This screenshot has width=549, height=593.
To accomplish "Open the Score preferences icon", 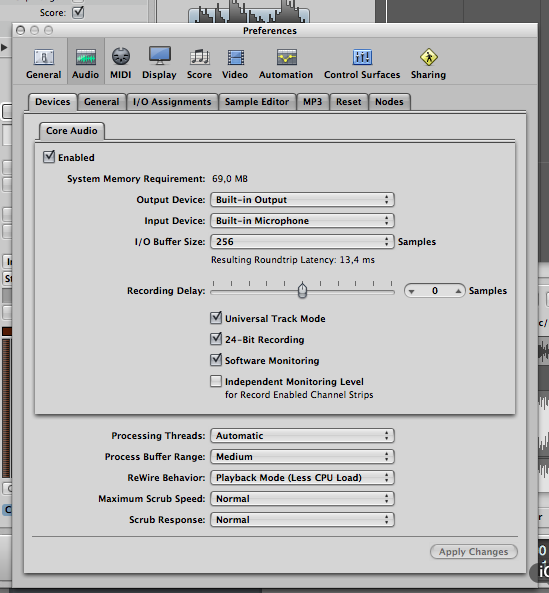I will coord(199,57).
